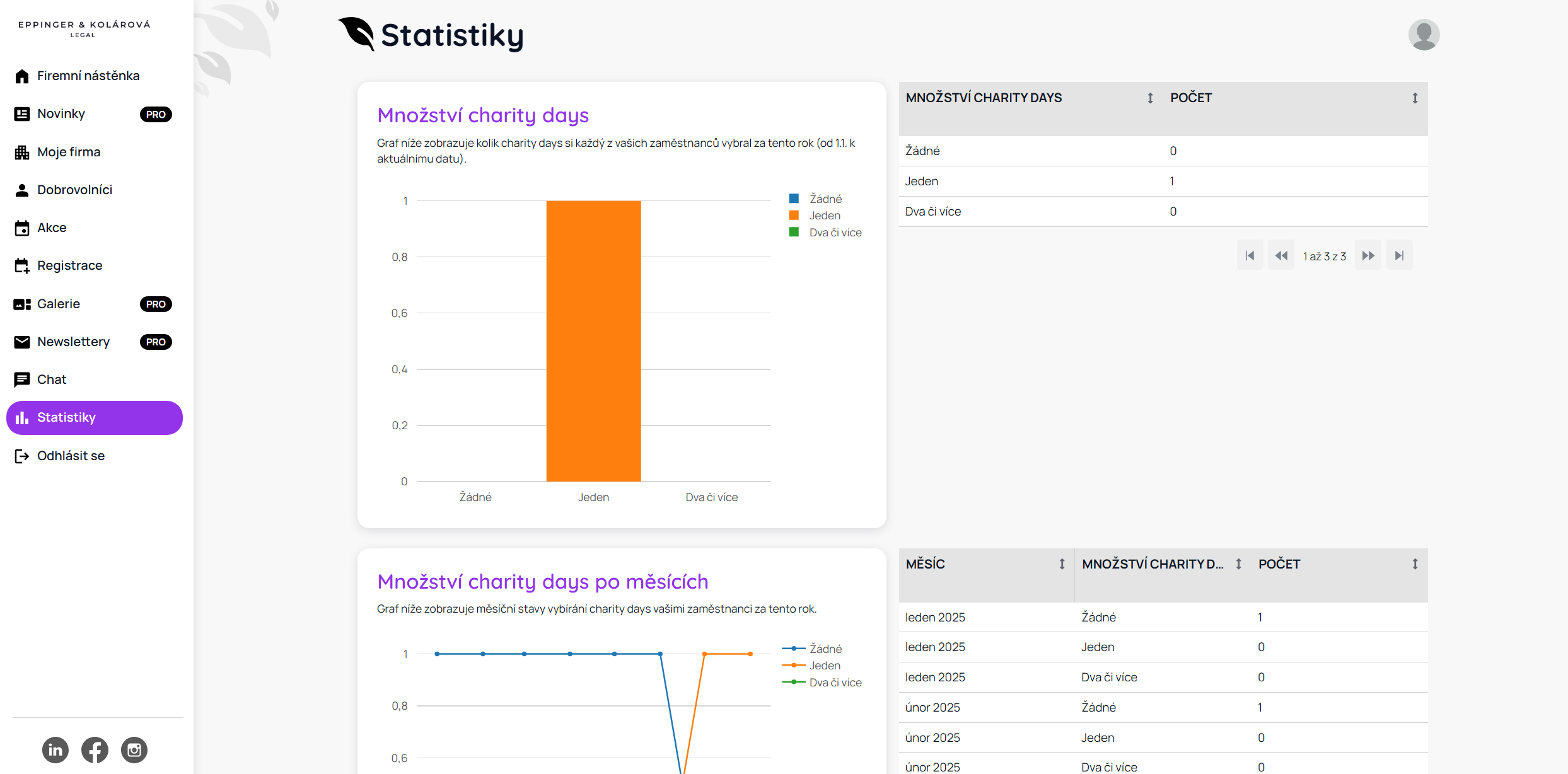1568x774 pixels.
Task: Click the user profile avatar
Action: pos(1424,35)
